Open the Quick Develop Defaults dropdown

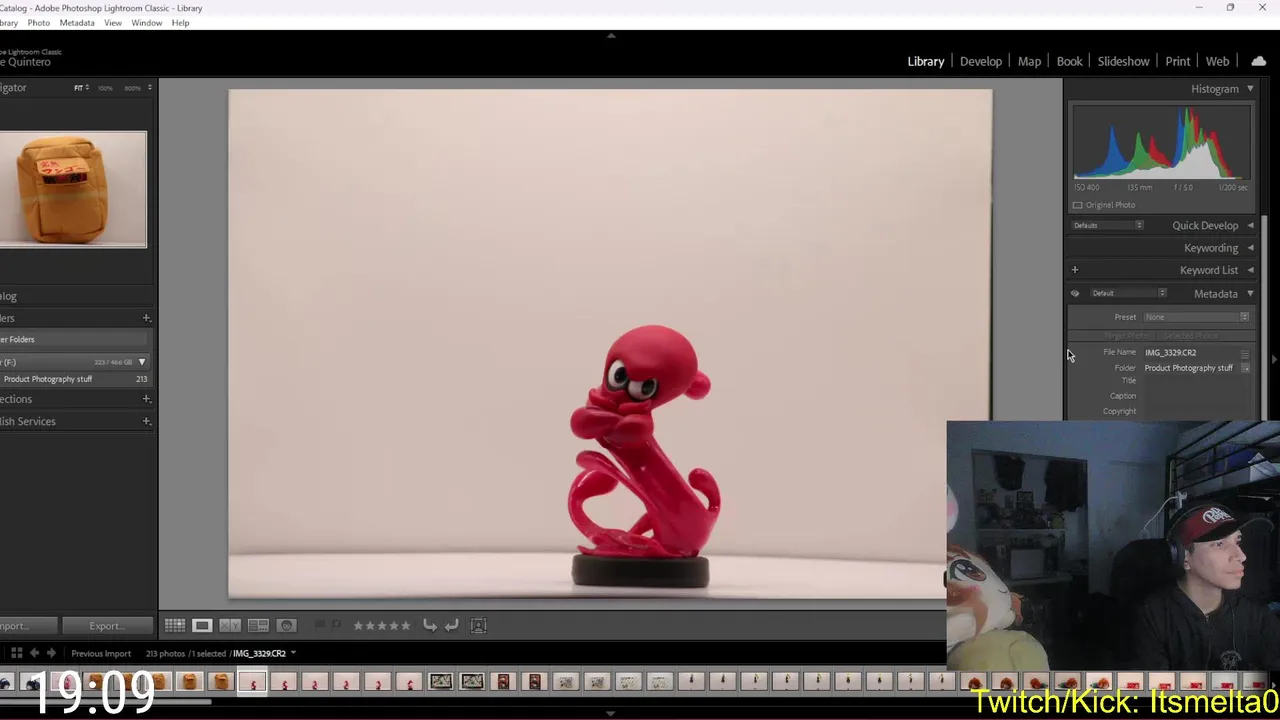1107,226
